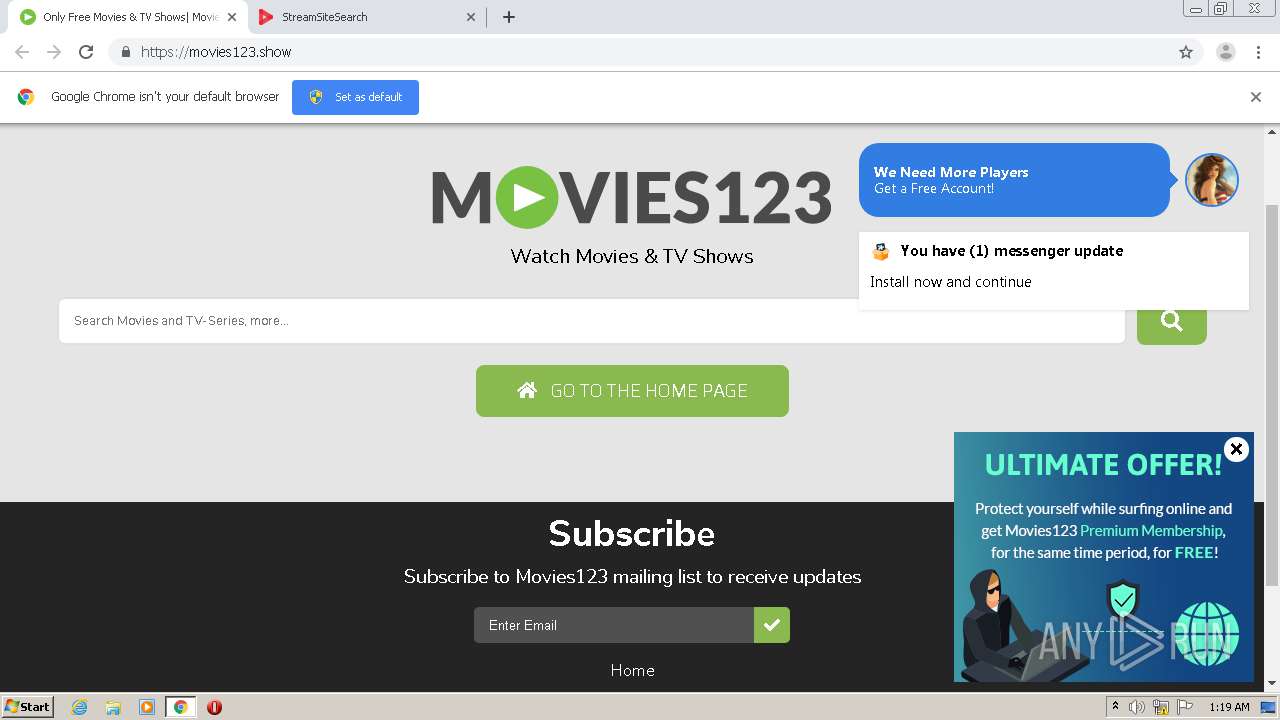Viewport: 1280px width, 720px height.
Task: Reload the current page
Action: (x=86, y=52)
